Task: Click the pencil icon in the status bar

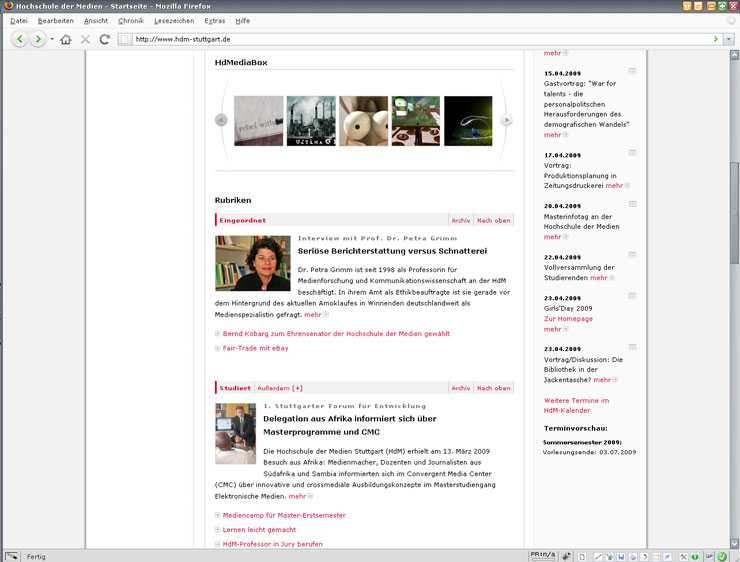Action: click(x=598, y=557)
